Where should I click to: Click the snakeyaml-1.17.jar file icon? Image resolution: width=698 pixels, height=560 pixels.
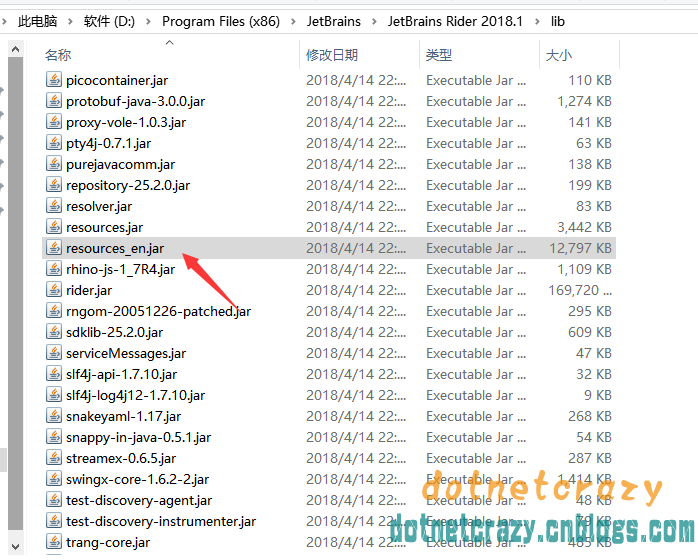coord(54,416)
